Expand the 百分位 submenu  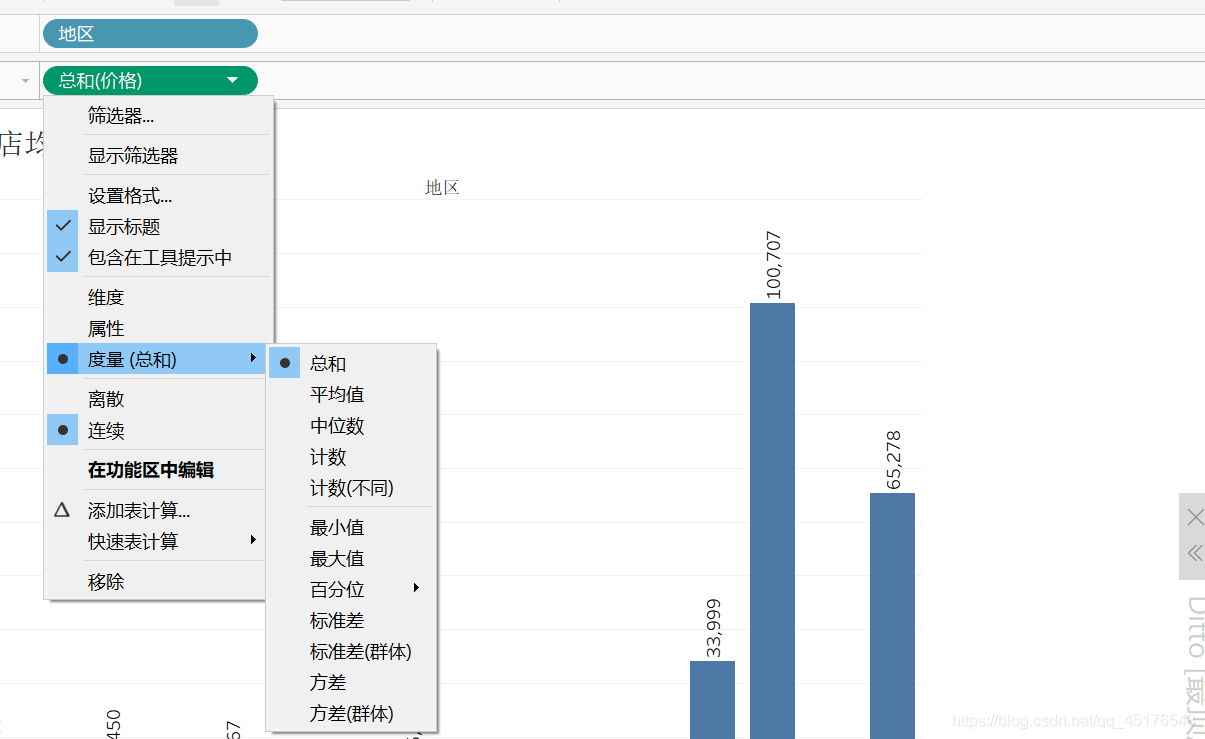click(x=351, y=590)
